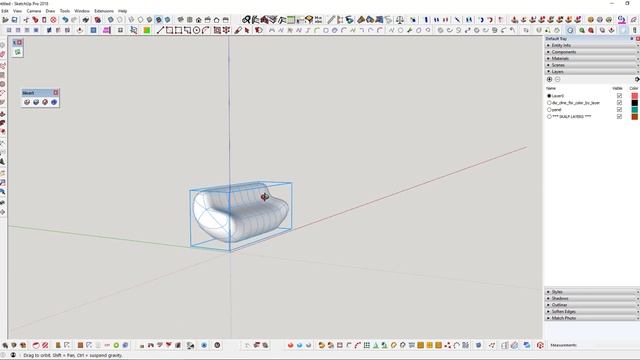The width and height of the screenshot is (640, 360).
Task: Click green icon in small top-left floating panel
Action: (18, 52)
